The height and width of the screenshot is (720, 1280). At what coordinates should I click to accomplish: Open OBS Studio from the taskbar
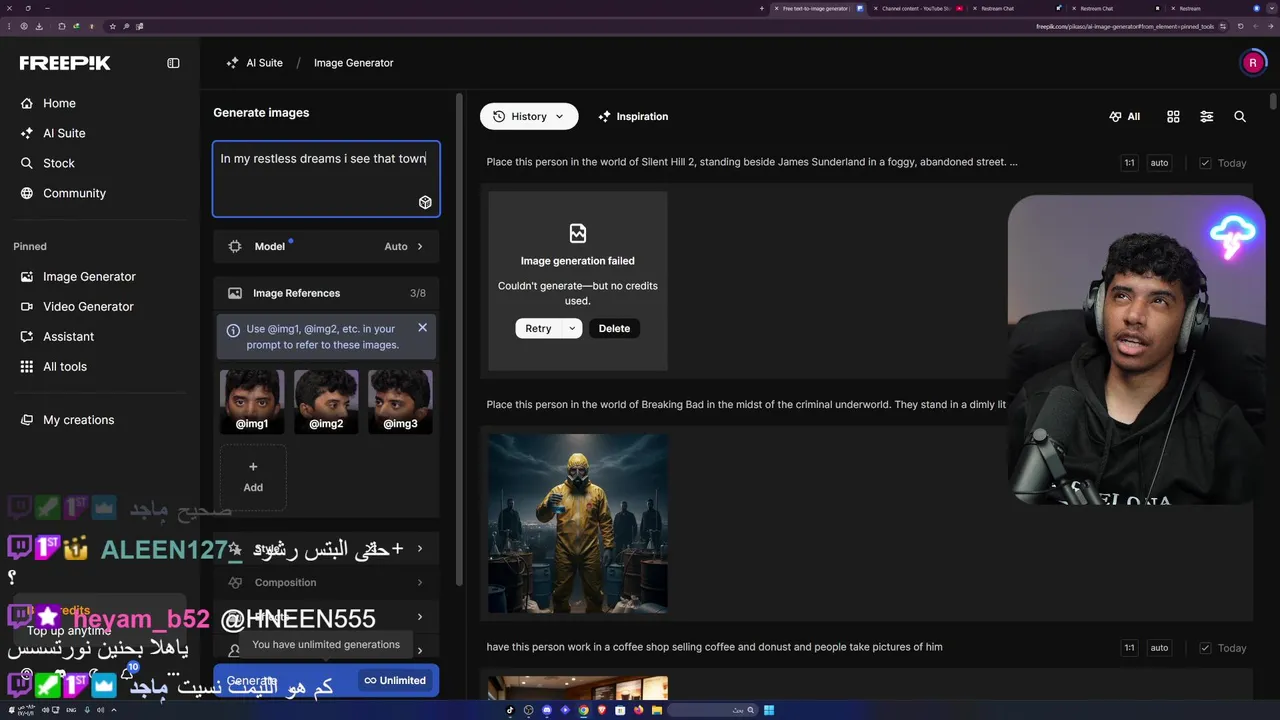click(529, 710)
